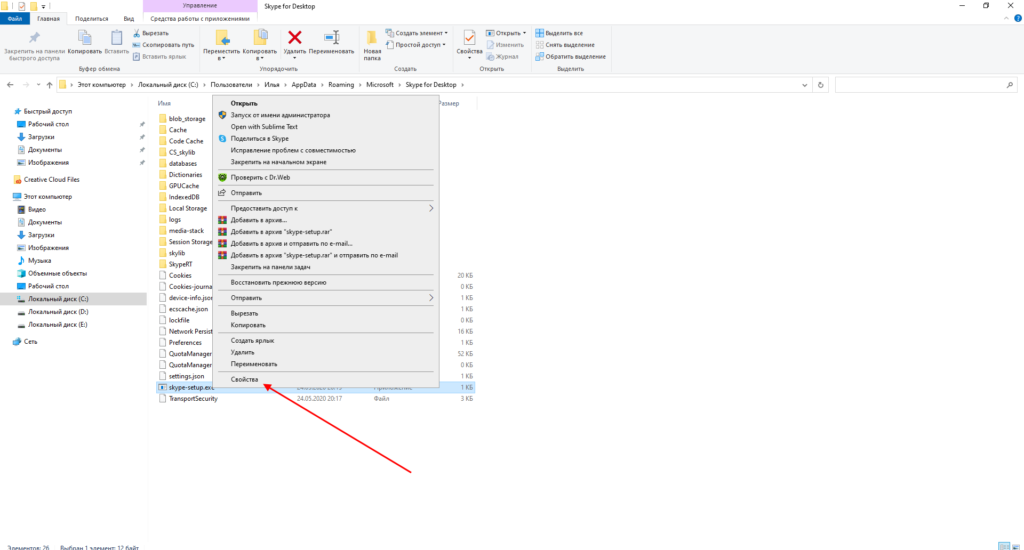Viewport: 1024px width, 550px height.
Task: Click the Имя column header
Action: click(164, 103)
